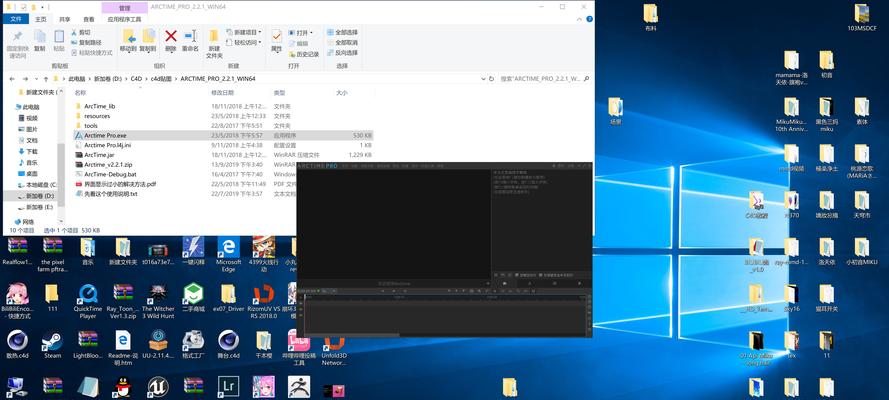889x400 pixels.
Task: Sort by 修改日期 column header
Action: (x=222, y=92)
